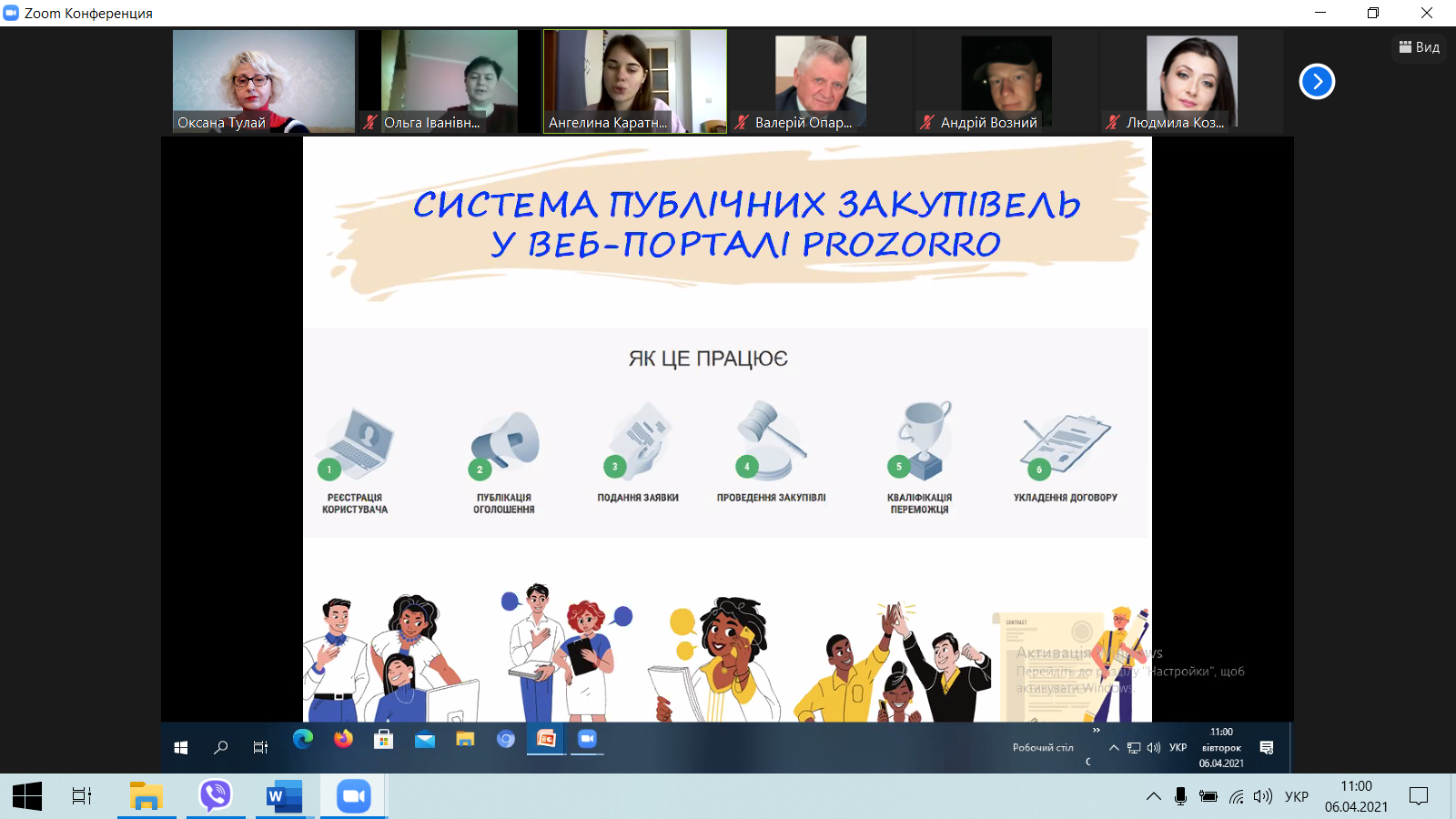
Task: Click muted mic icon by Валерій Опар...
Action: [x=742, y=122]
